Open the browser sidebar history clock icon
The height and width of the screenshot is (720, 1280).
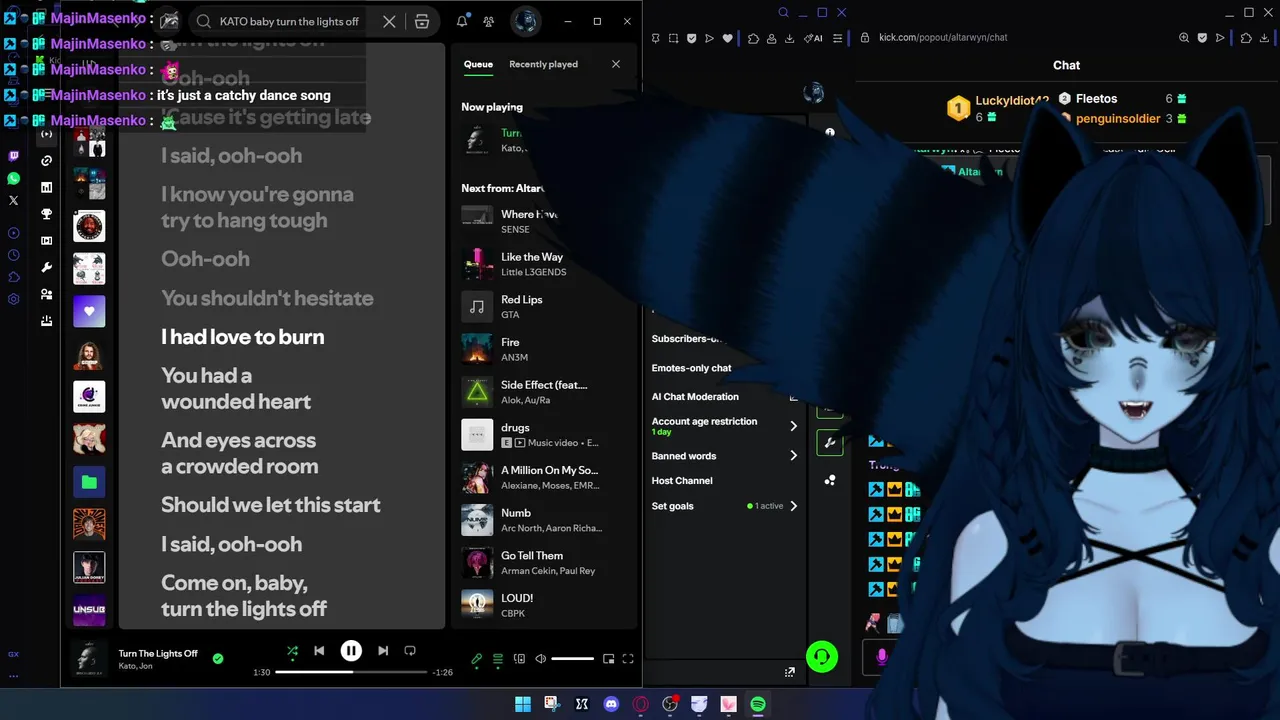[14, 255]
